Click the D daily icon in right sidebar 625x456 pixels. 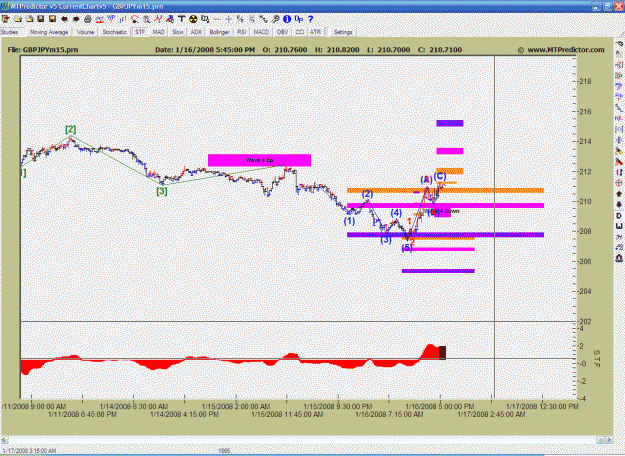(619, 216)
